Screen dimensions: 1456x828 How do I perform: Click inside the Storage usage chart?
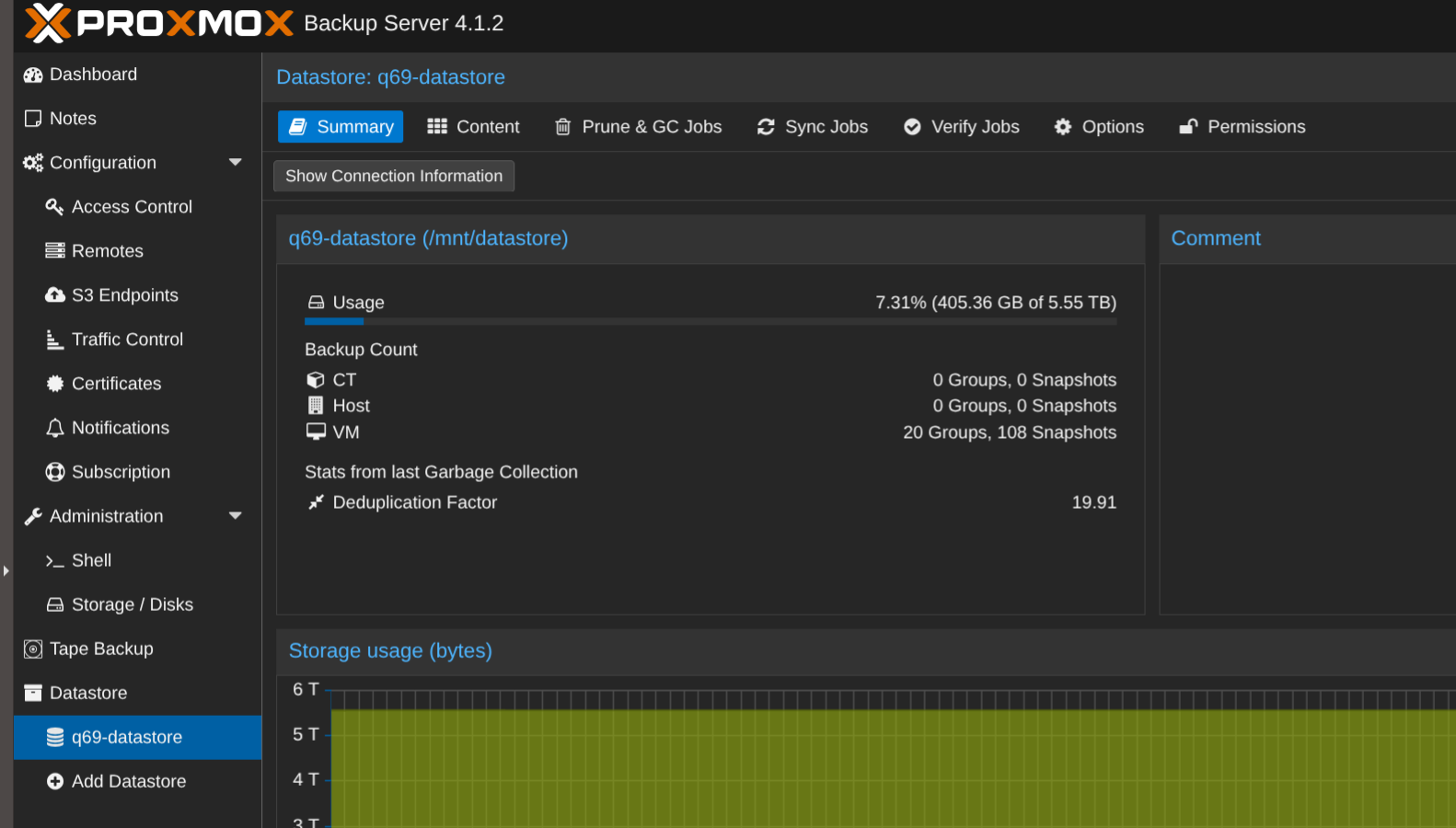[884, 764]
